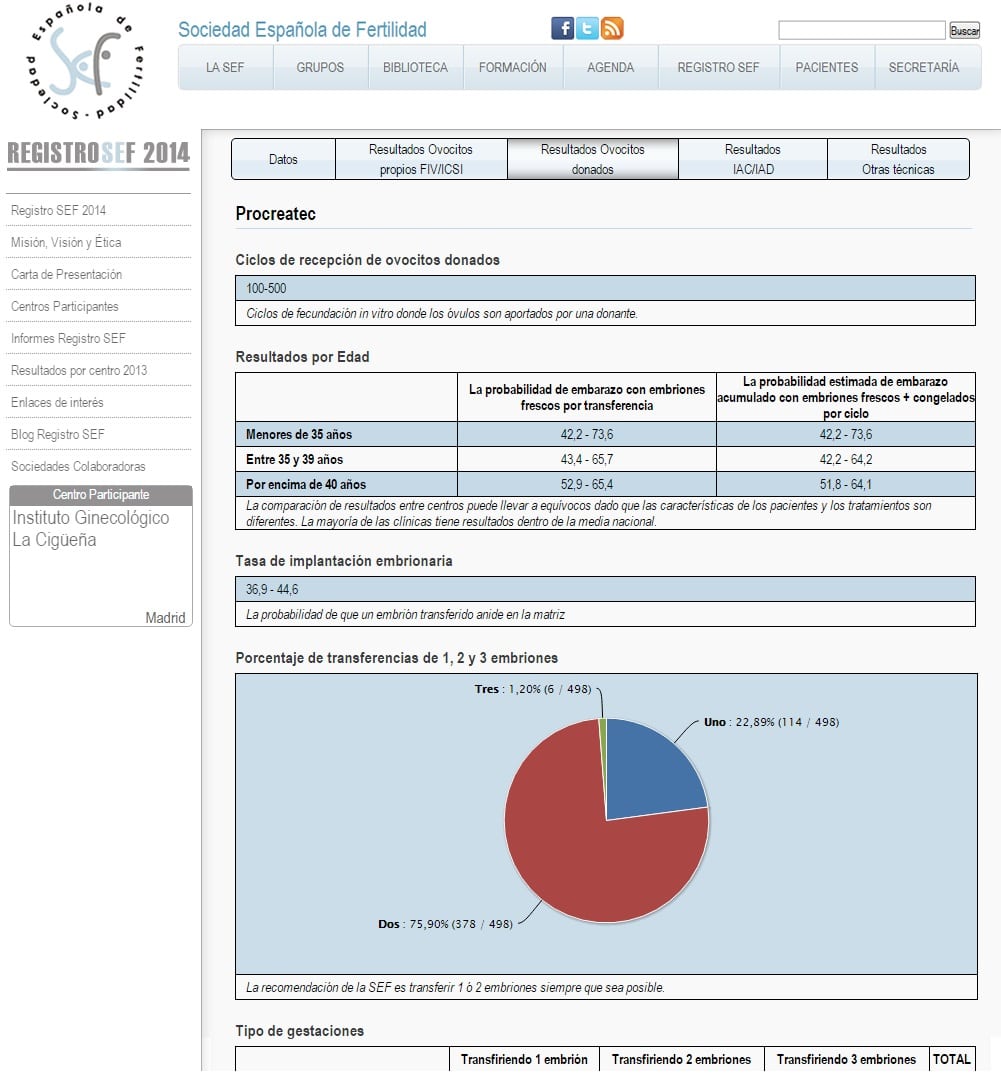Open the REGISTRO SEF menu
The width and height of the screenshot is (1001, 1077).
[x=719, y=67]
